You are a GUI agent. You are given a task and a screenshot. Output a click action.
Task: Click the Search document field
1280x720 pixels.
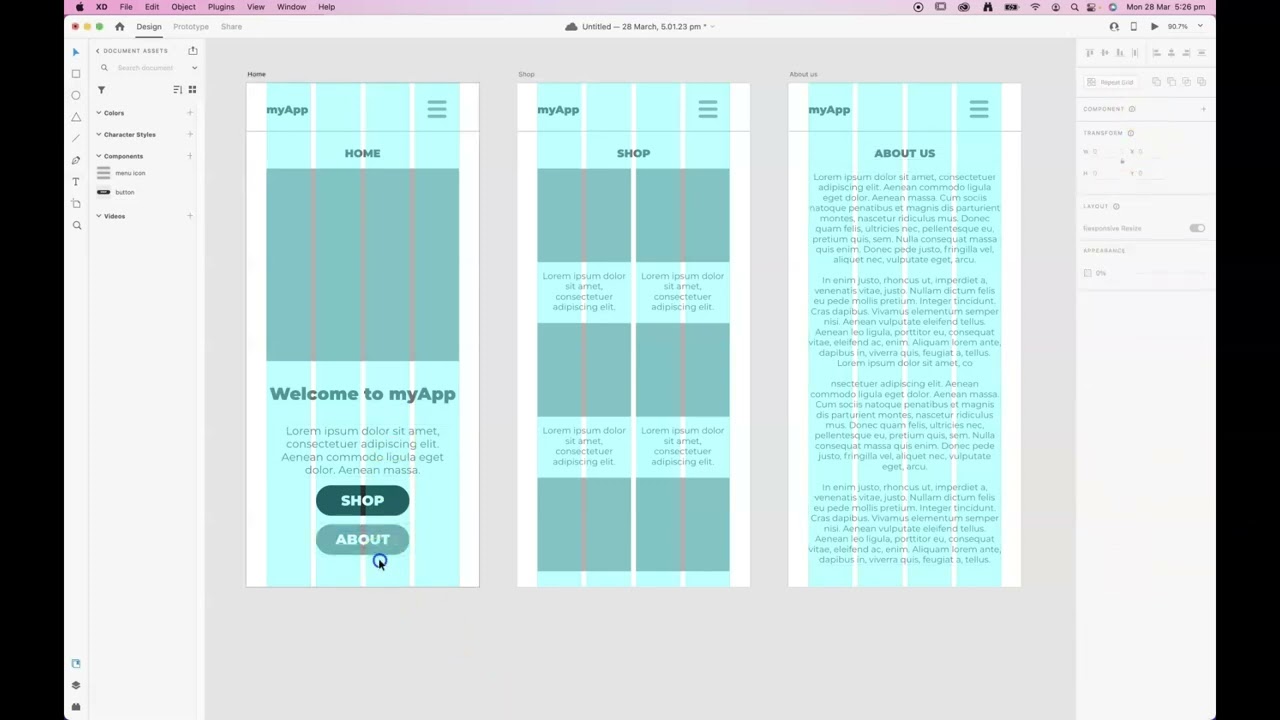point(147,68)
